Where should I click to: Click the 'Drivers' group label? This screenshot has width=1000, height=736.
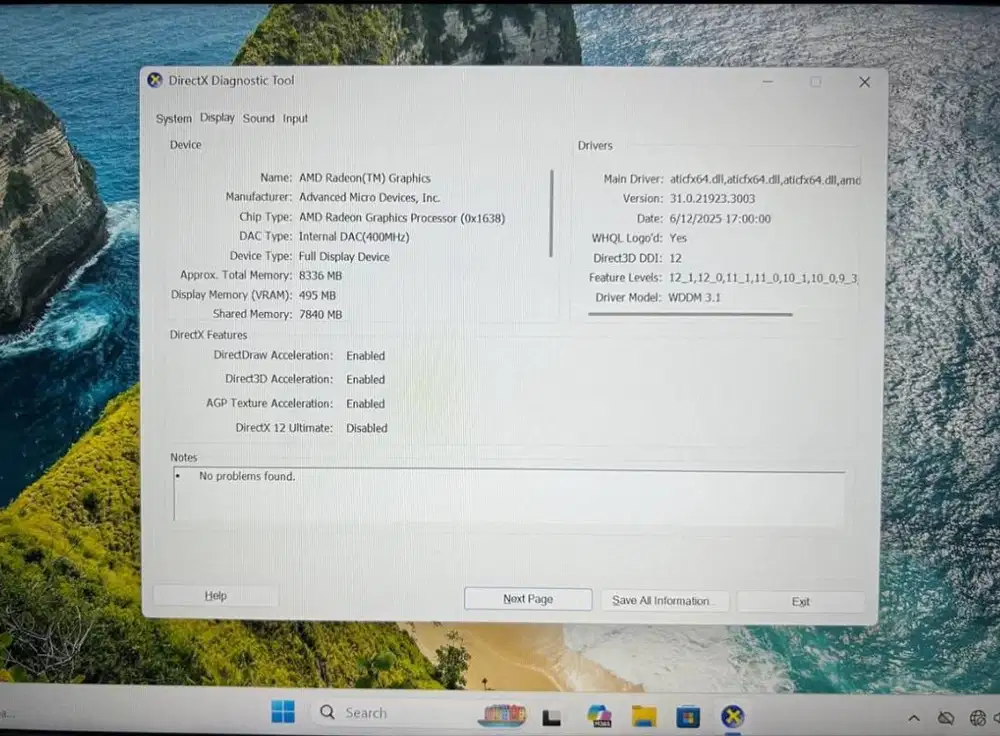(595, 145)
